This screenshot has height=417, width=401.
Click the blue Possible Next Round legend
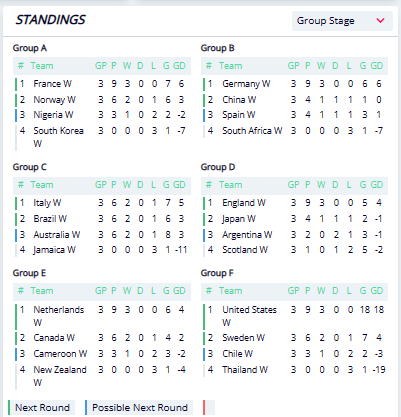[x=139, y=408]
